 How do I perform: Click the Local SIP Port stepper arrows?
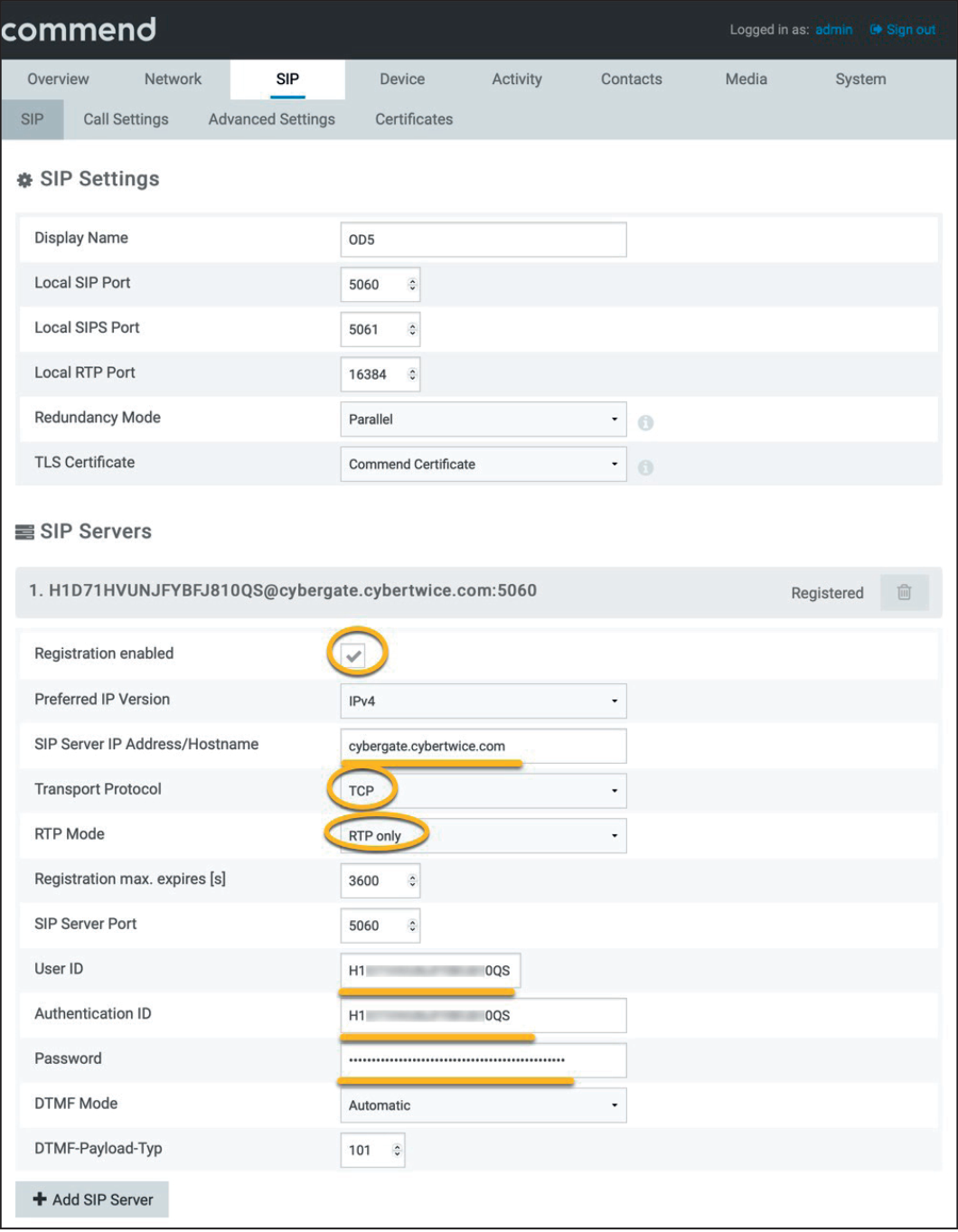pyautogui.click(x=412, y=285)
